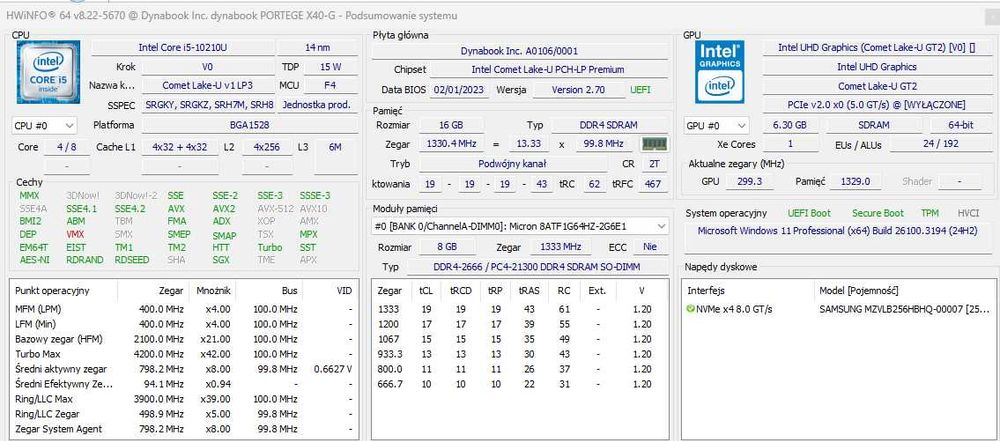Click the Dynabook Inc. A0106/0001 motherboard field
This screenshot has height=441, width=1000.
[x=519, y=50]
